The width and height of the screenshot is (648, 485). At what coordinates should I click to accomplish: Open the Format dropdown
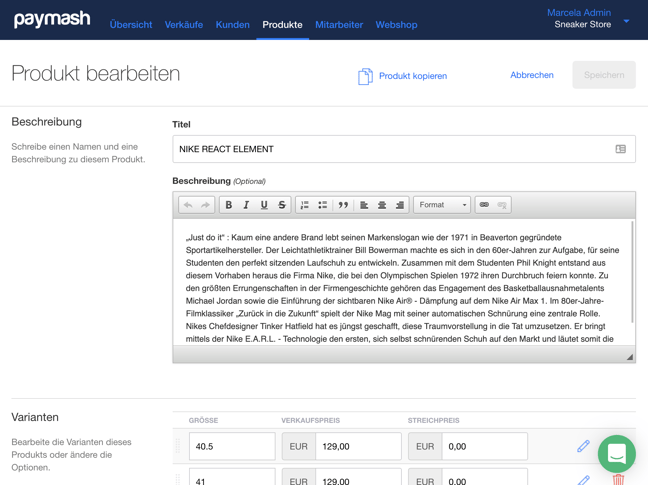pos(442,205)
